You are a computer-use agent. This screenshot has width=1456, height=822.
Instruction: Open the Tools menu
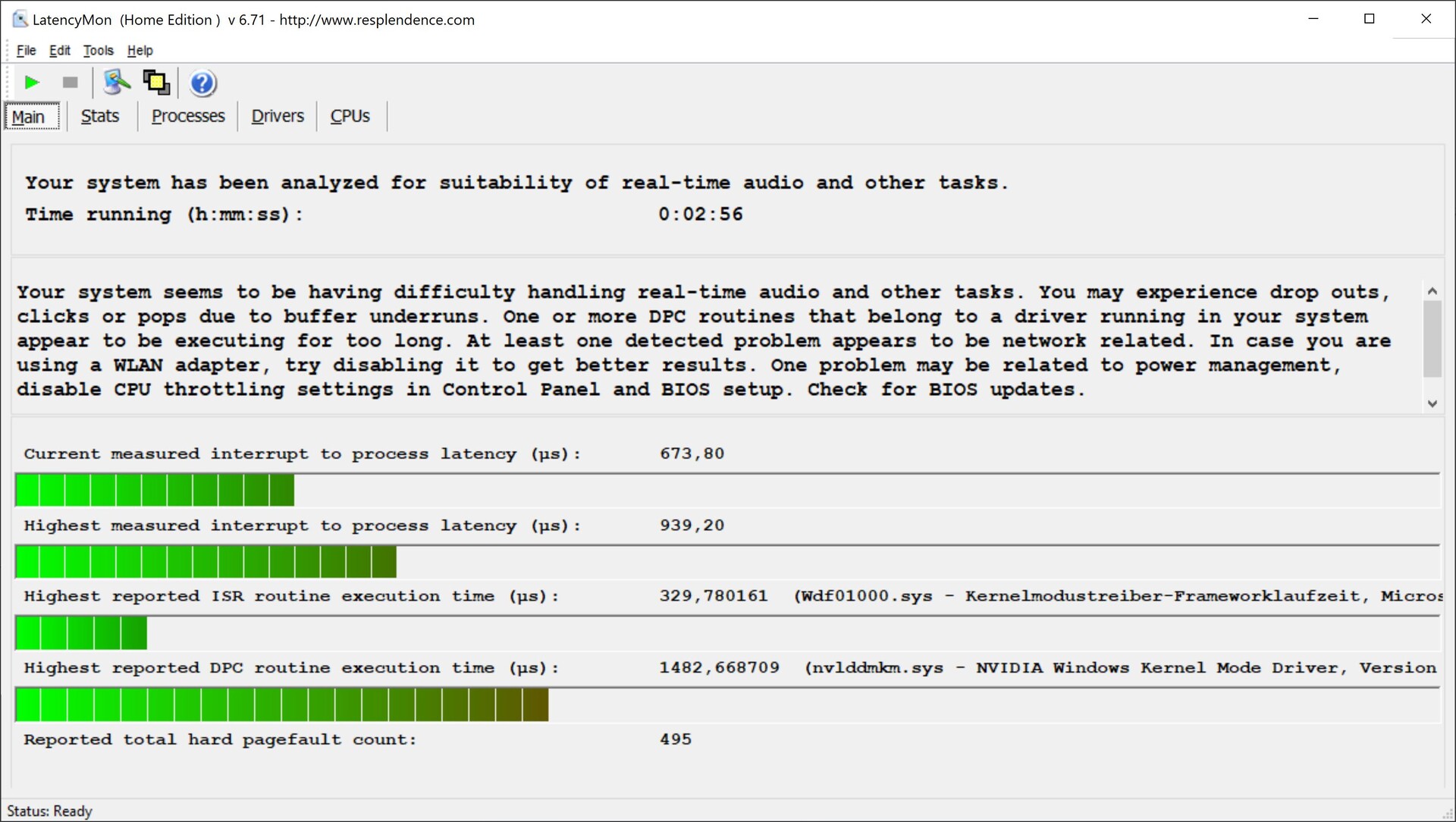pyautogui.click(x=98, y=50)
